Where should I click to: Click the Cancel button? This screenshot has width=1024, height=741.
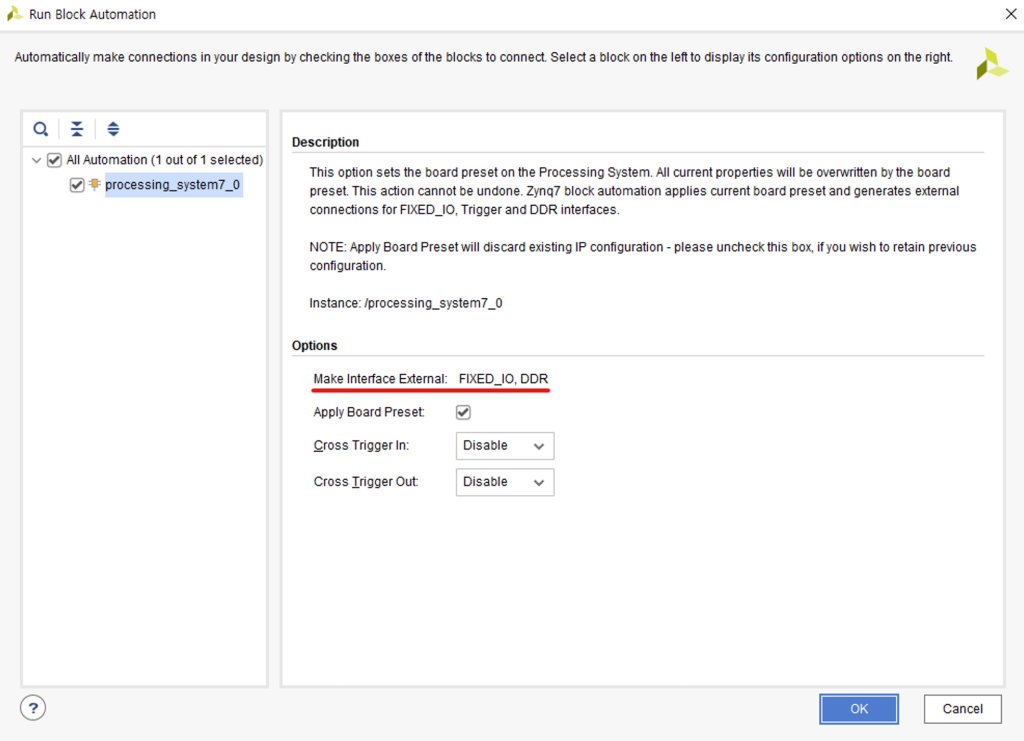962,709
